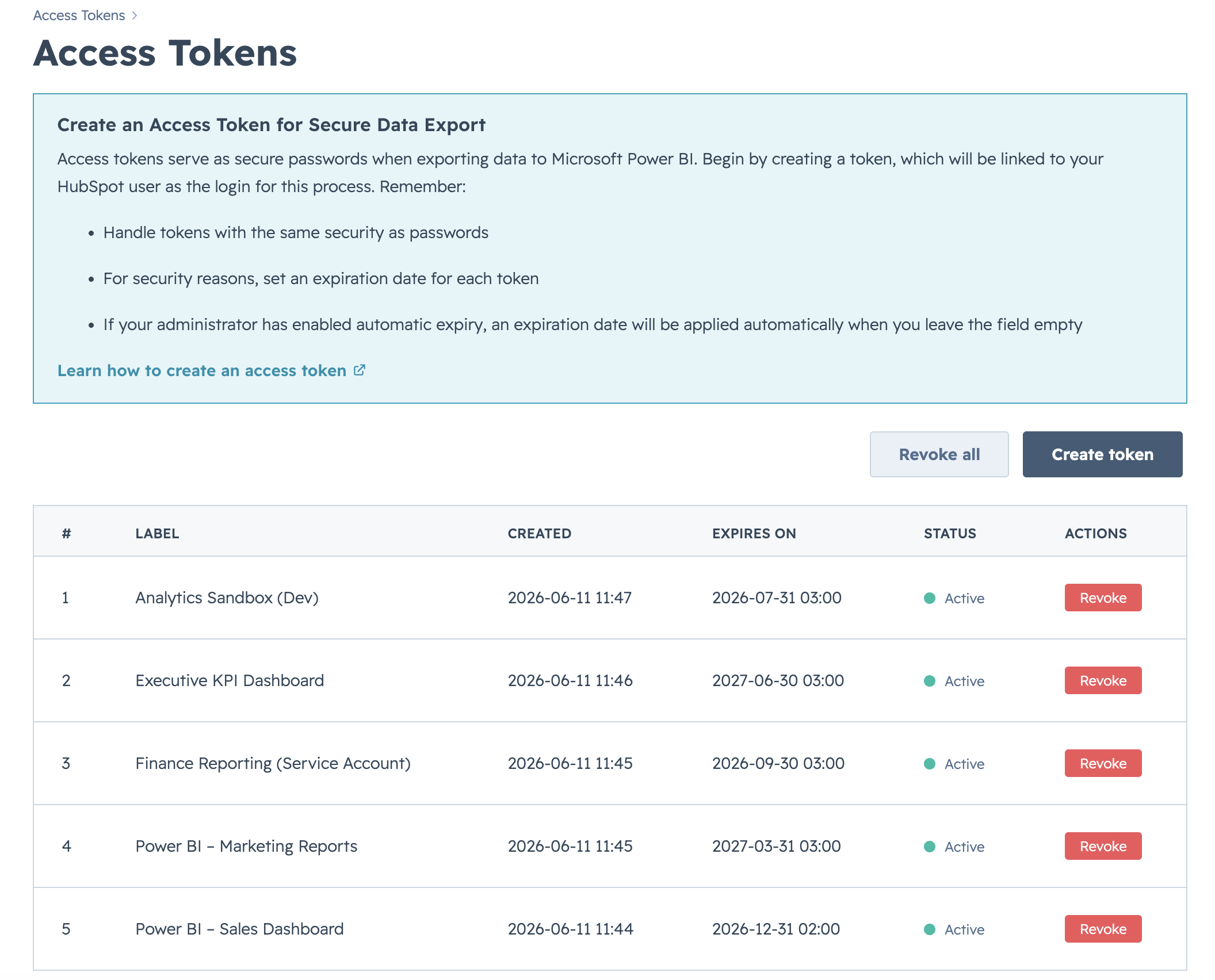Select the Power BI – Sales Dashboard label
This screenshot has width=1215, height=980.
tap(239, 929)
